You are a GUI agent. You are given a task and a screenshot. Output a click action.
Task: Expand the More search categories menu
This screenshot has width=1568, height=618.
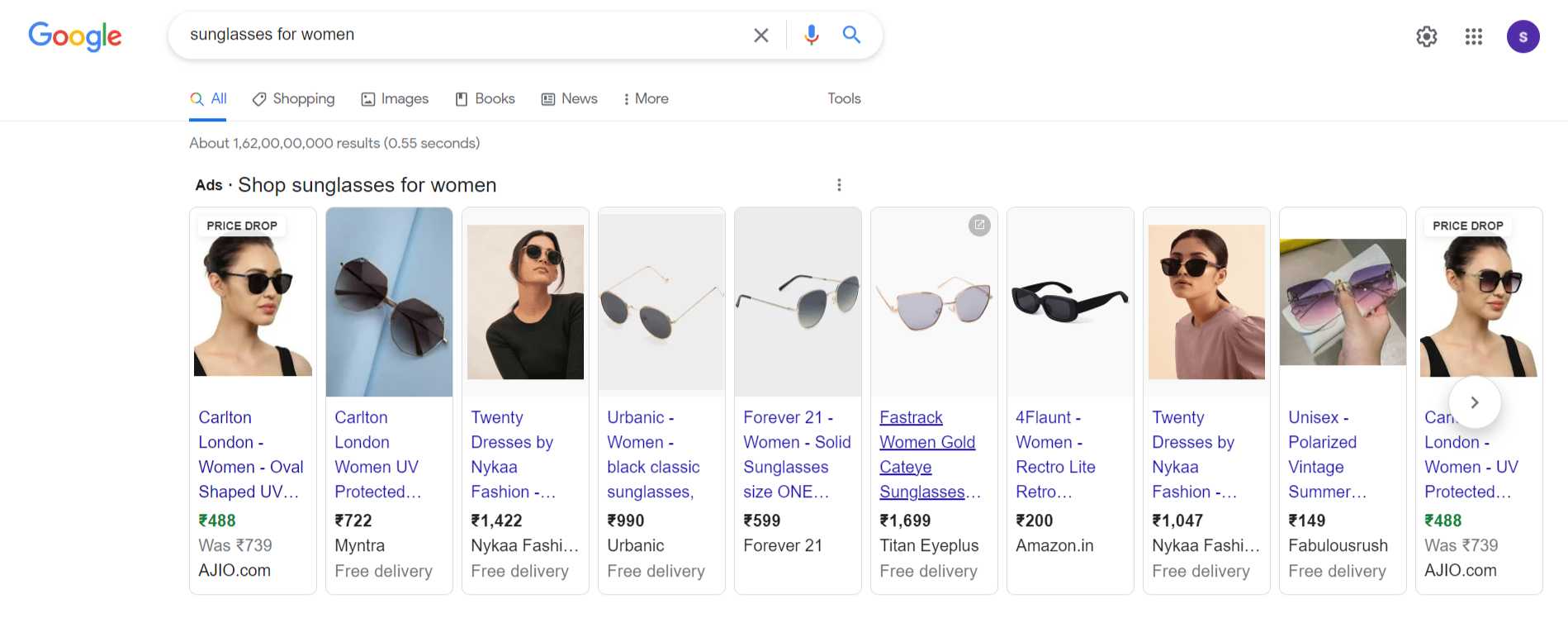click(646, 99)
